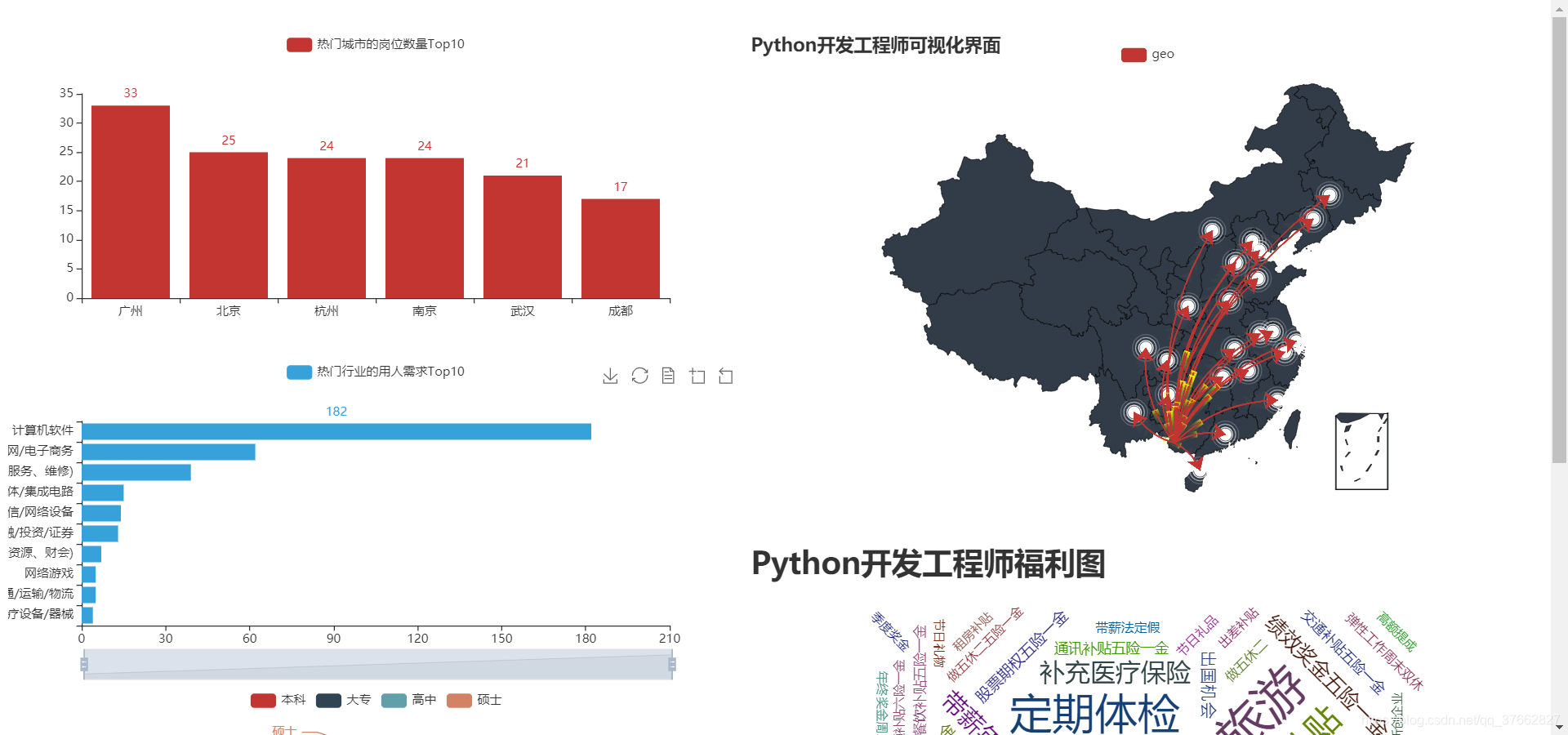Click the 网络游戏 horizontal bar

tap(89, 574)
